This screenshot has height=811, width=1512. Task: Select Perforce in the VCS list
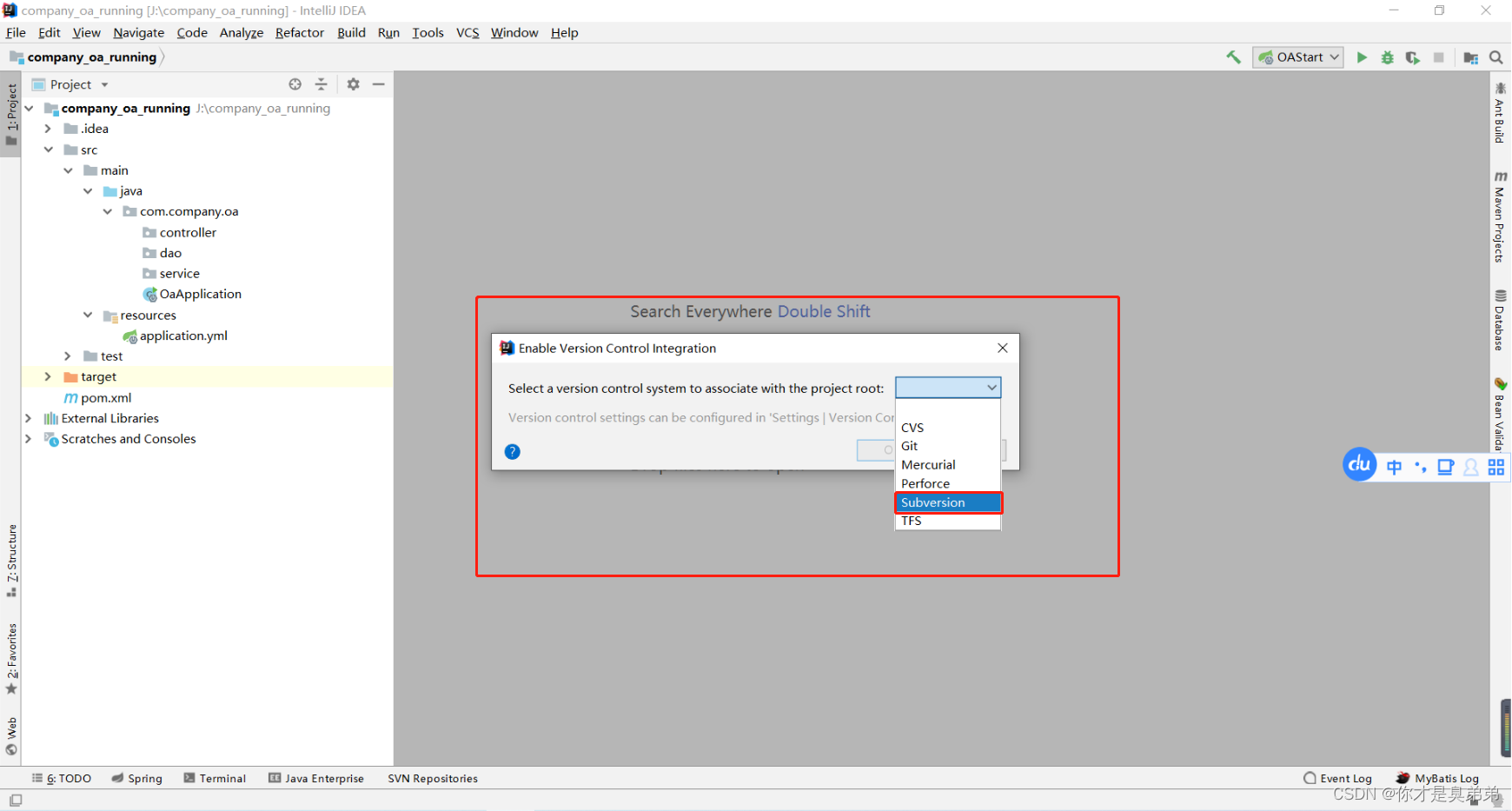[948, 483]
